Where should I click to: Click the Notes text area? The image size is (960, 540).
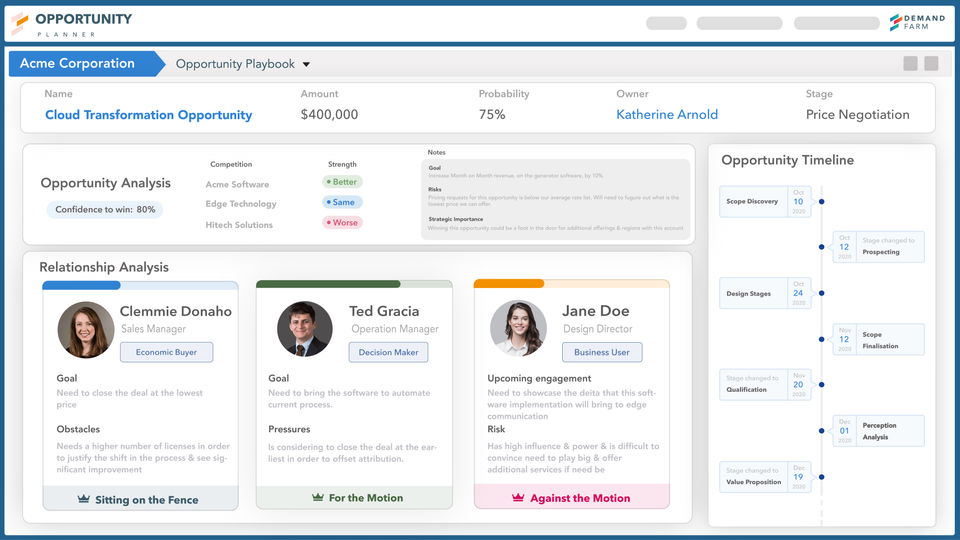click(x=555, y=199)
